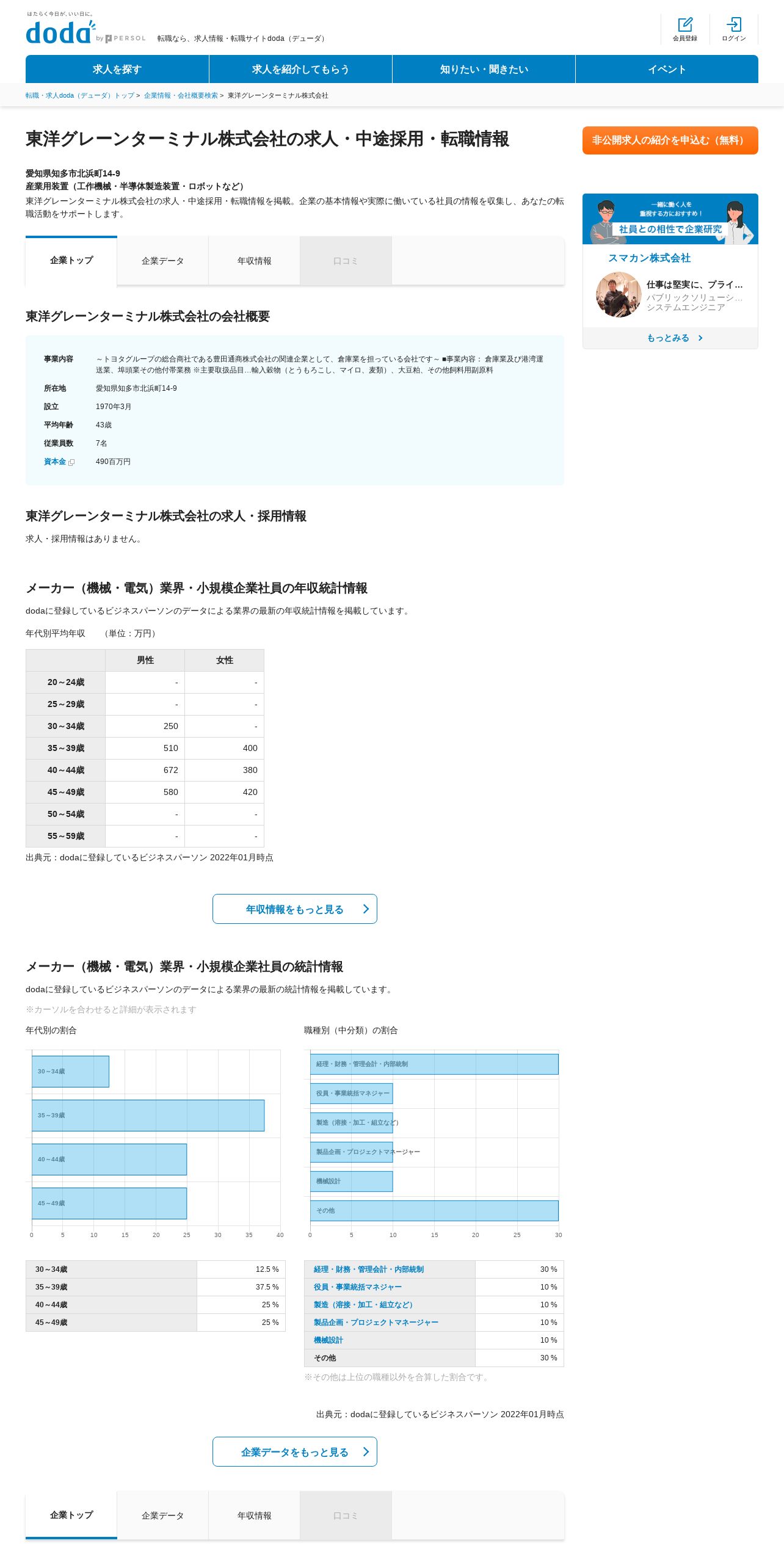The height and width of the screenshot is (1568, 784).
Task: Click 非公開求人の紹介を申込む（無料） button
Action: (670, 140)
